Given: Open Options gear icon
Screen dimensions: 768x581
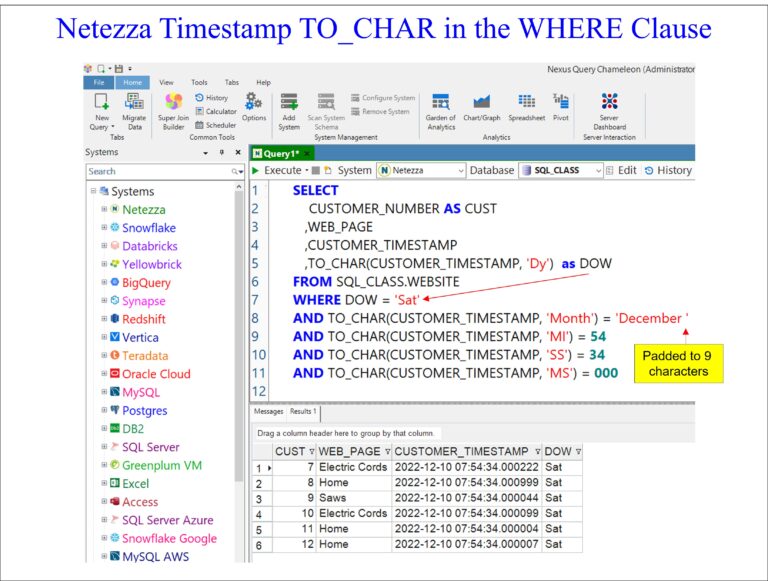Looking at the screenshot, I should pos(254,101).
